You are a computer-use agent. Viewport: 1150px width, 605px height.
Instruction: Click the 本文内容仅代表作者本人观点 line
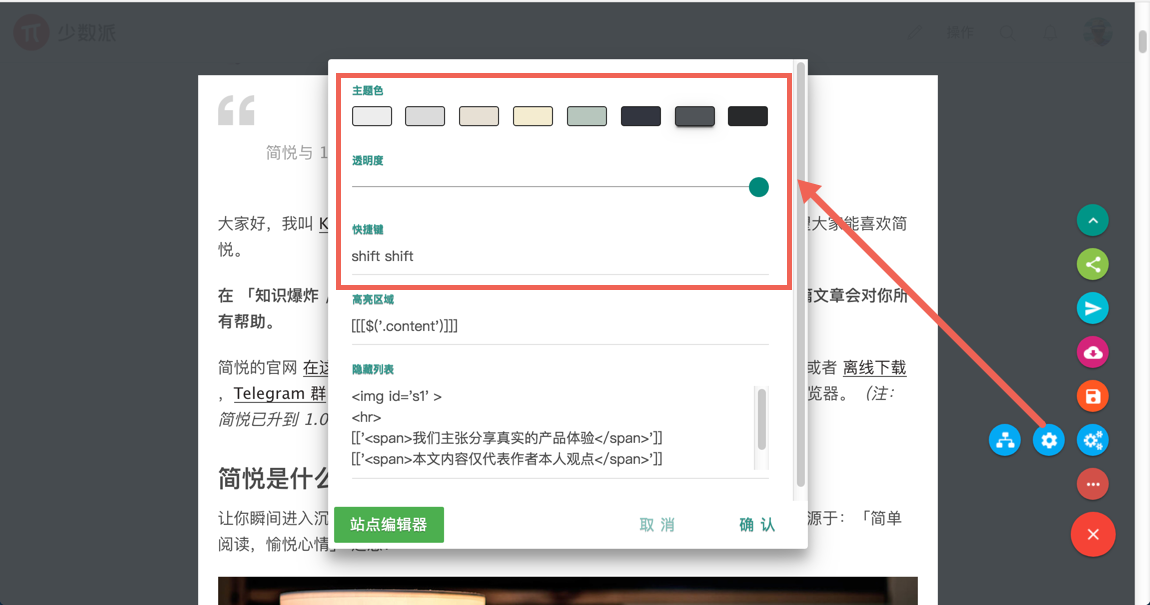pos(507,459)
